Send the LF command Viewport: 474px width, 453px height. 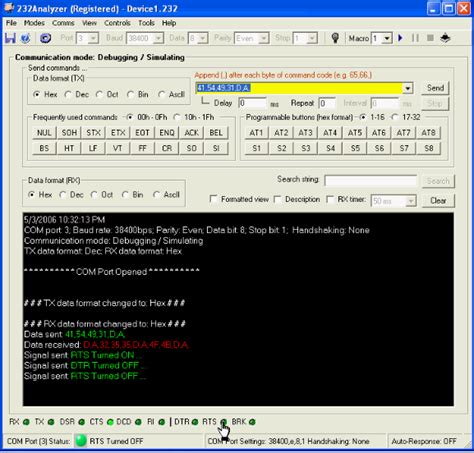(93, 148)
